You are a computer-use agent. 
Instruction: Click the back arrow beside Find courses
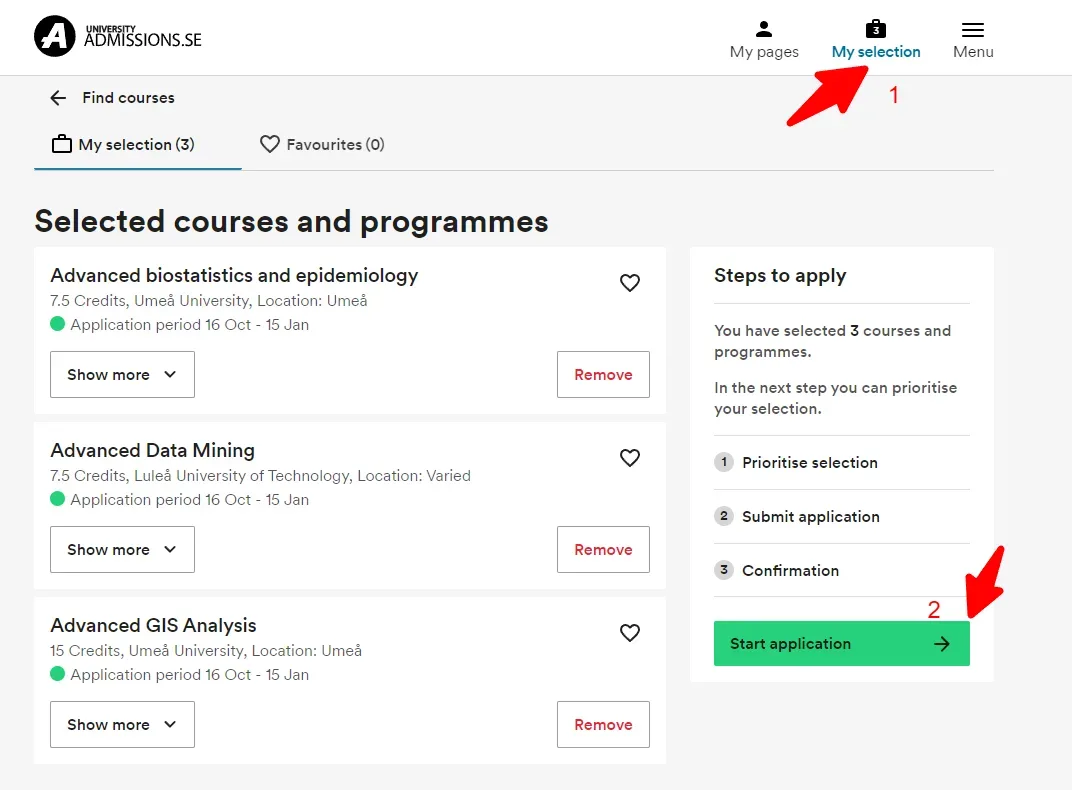58,98
